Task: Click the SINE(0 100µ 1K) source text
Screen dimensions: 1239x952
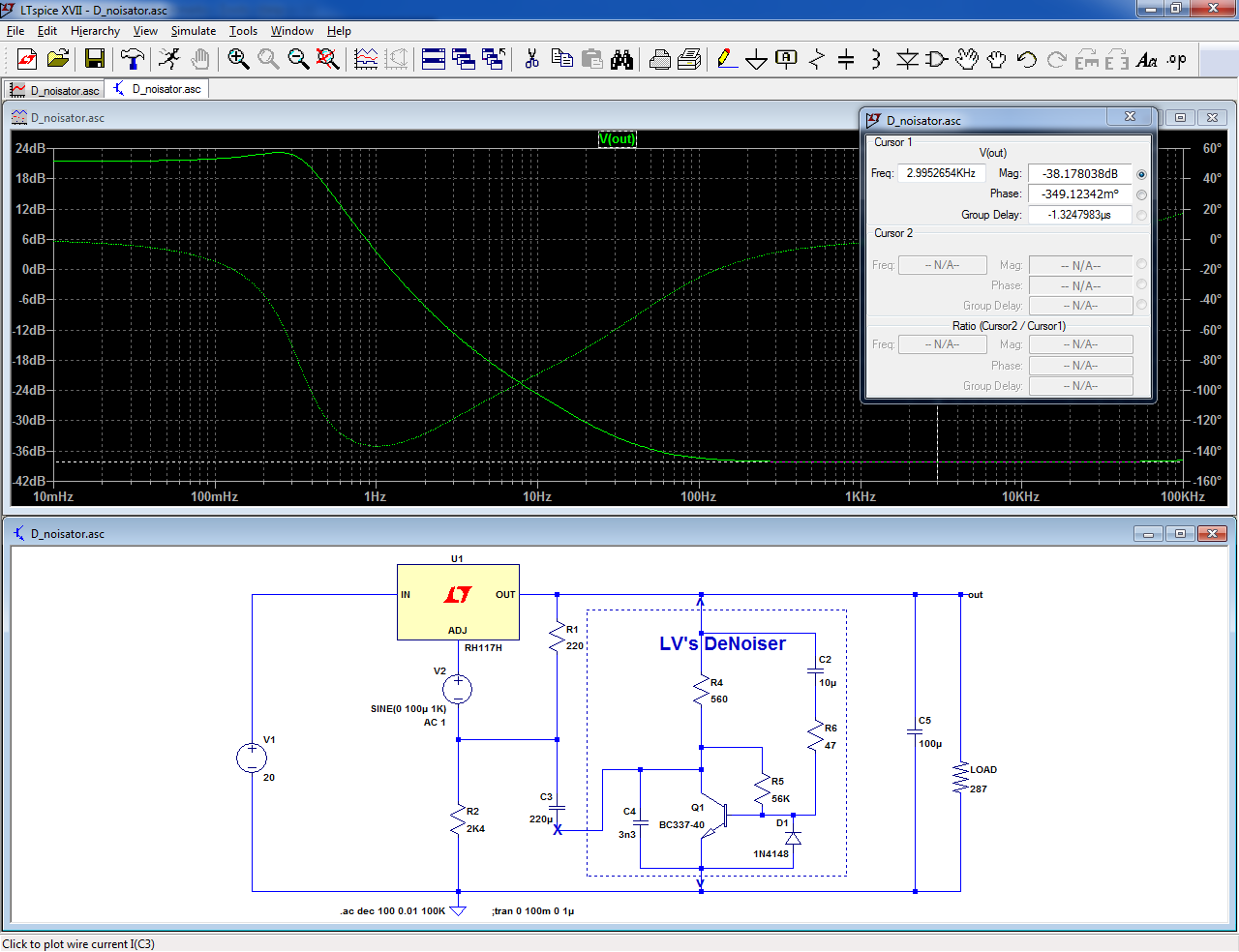Action: pos(408,708)
